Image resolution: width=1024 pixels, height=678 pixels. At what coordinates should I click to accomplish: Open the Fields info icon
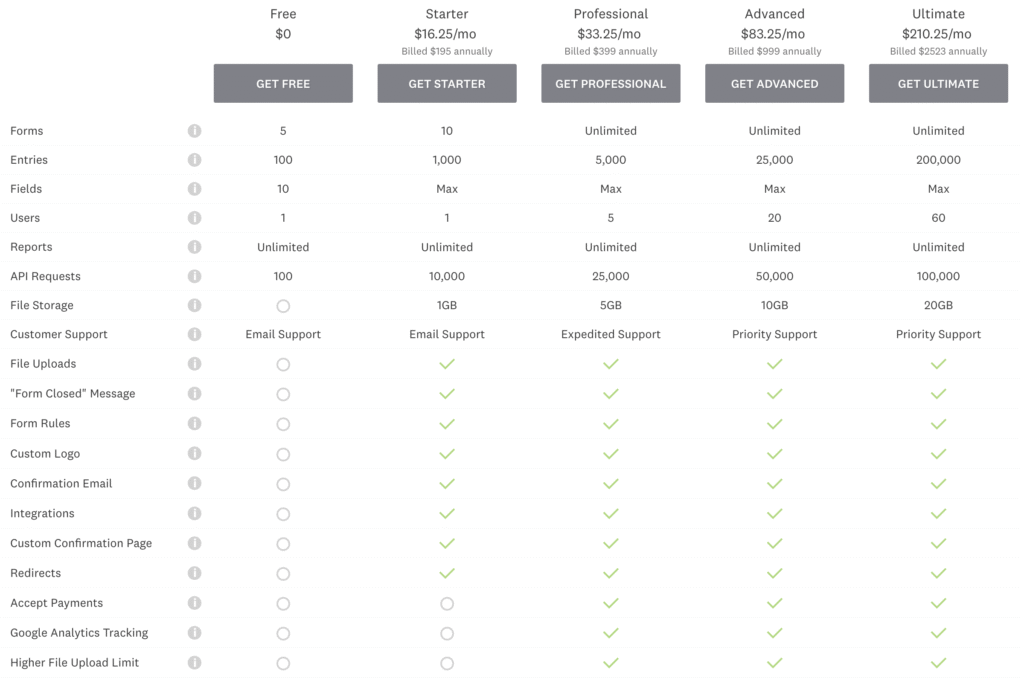(195, 189)
